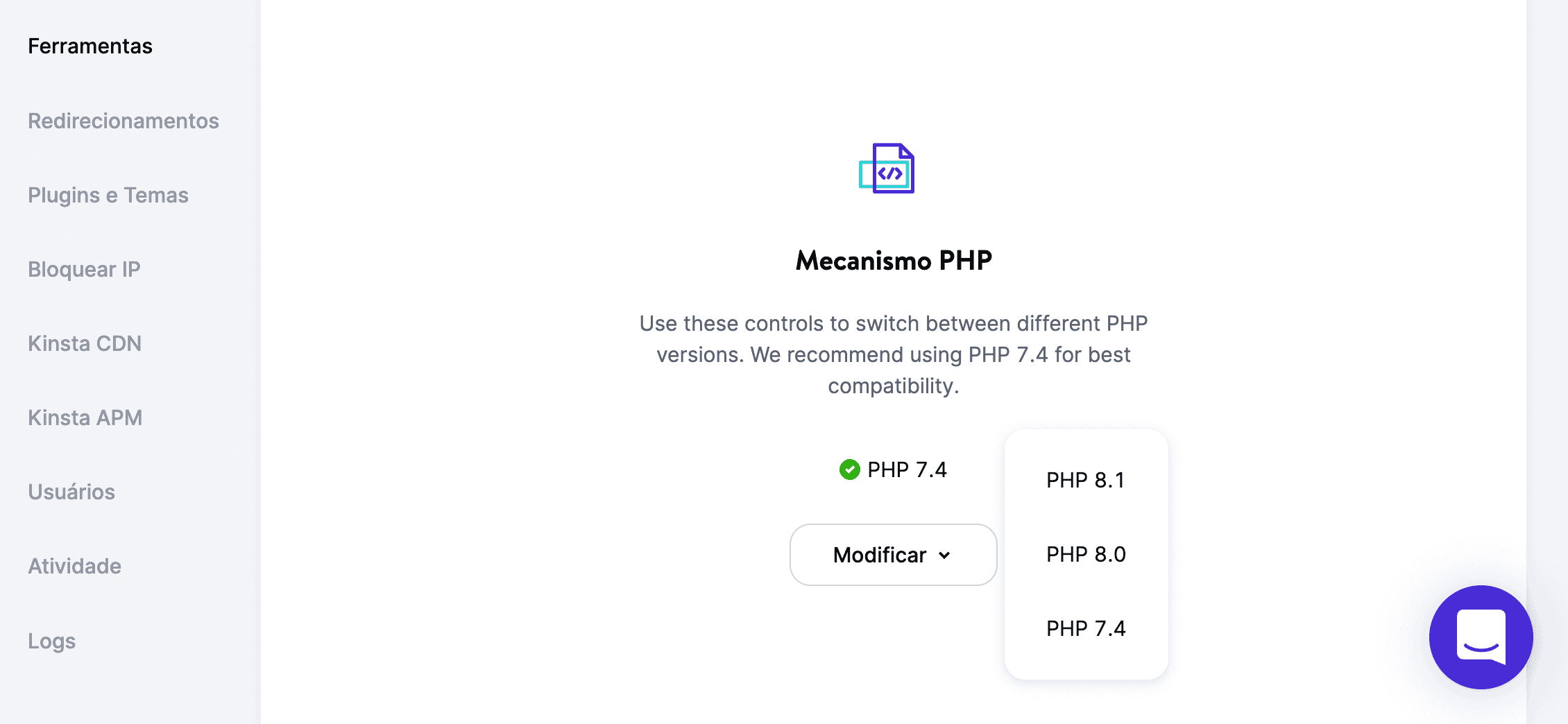Open the chat support widget

pyautogui.click(x=1481, y=638)
